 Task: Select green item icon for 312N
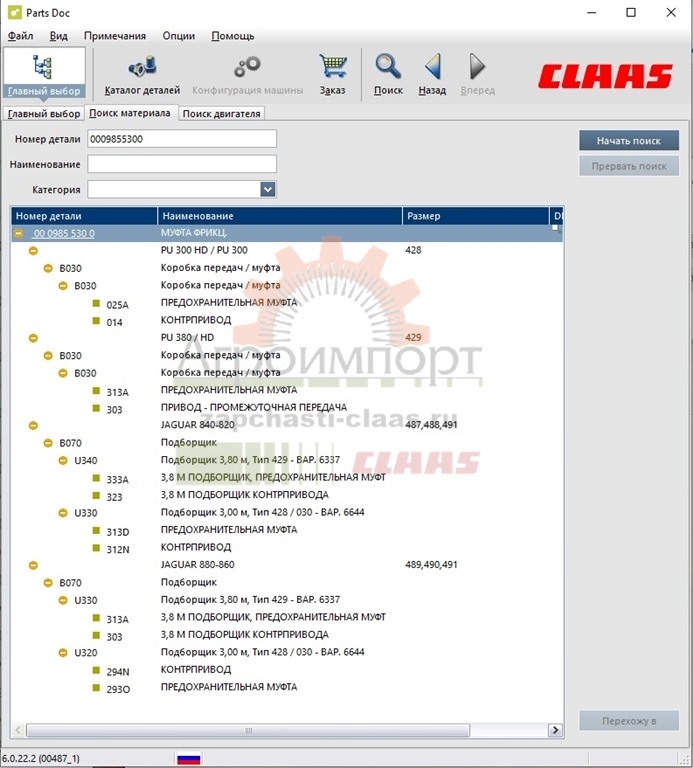click(x=96, y=548)
